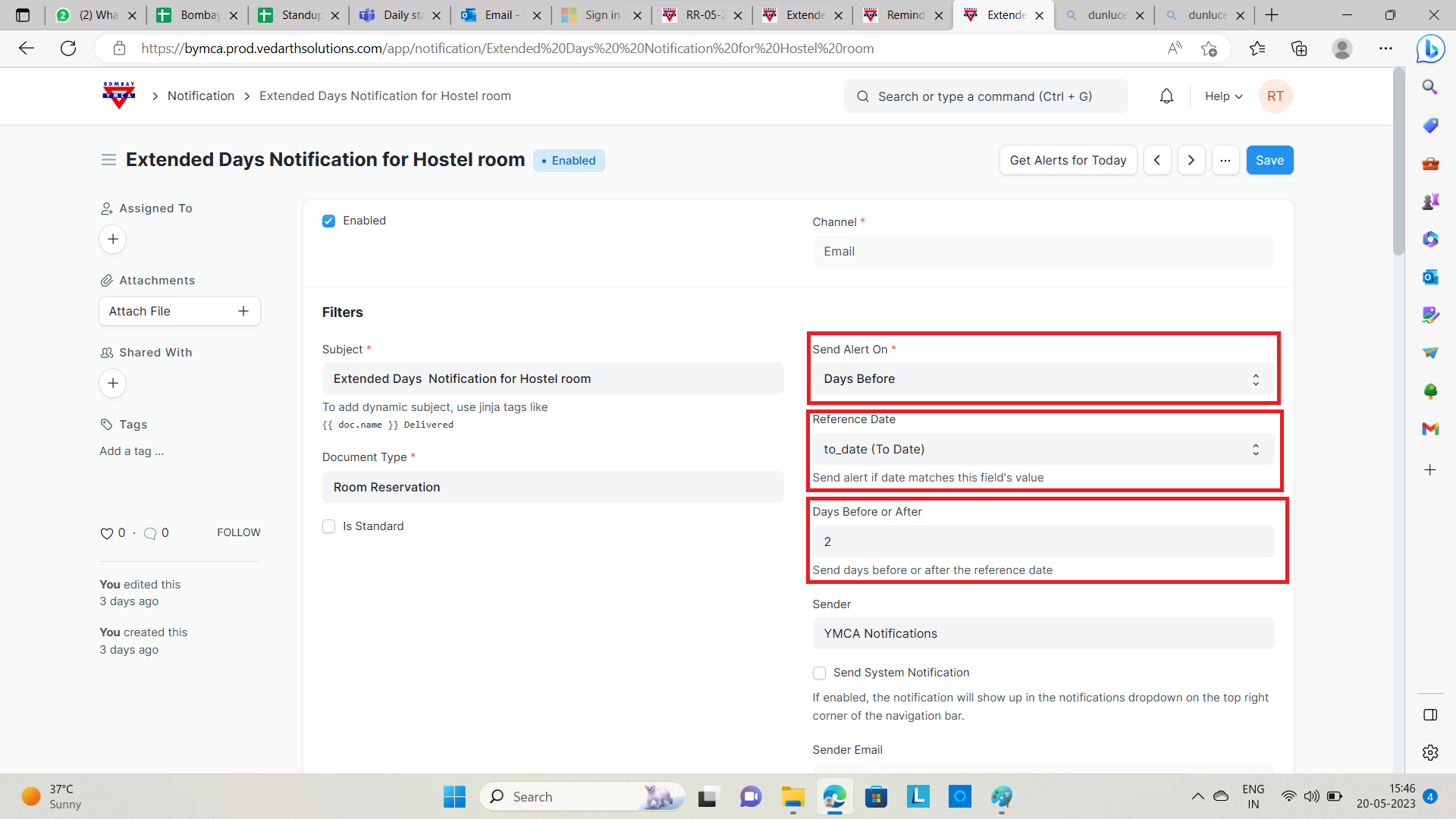Click Get Alerts for Today button
Viewport: 1456px width, 819px height.
(x=1068, y=160)
